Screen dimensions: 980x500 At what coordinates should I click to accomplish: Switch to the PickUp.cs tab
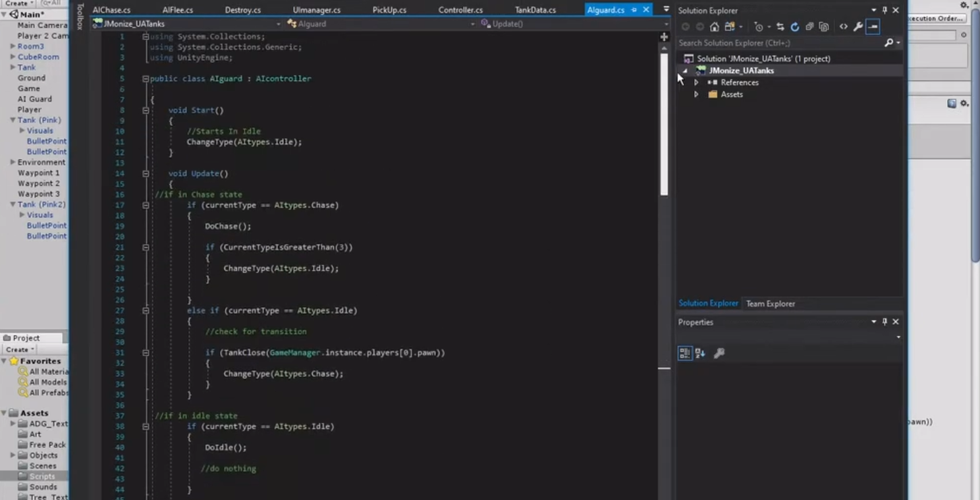coord(389,10)
